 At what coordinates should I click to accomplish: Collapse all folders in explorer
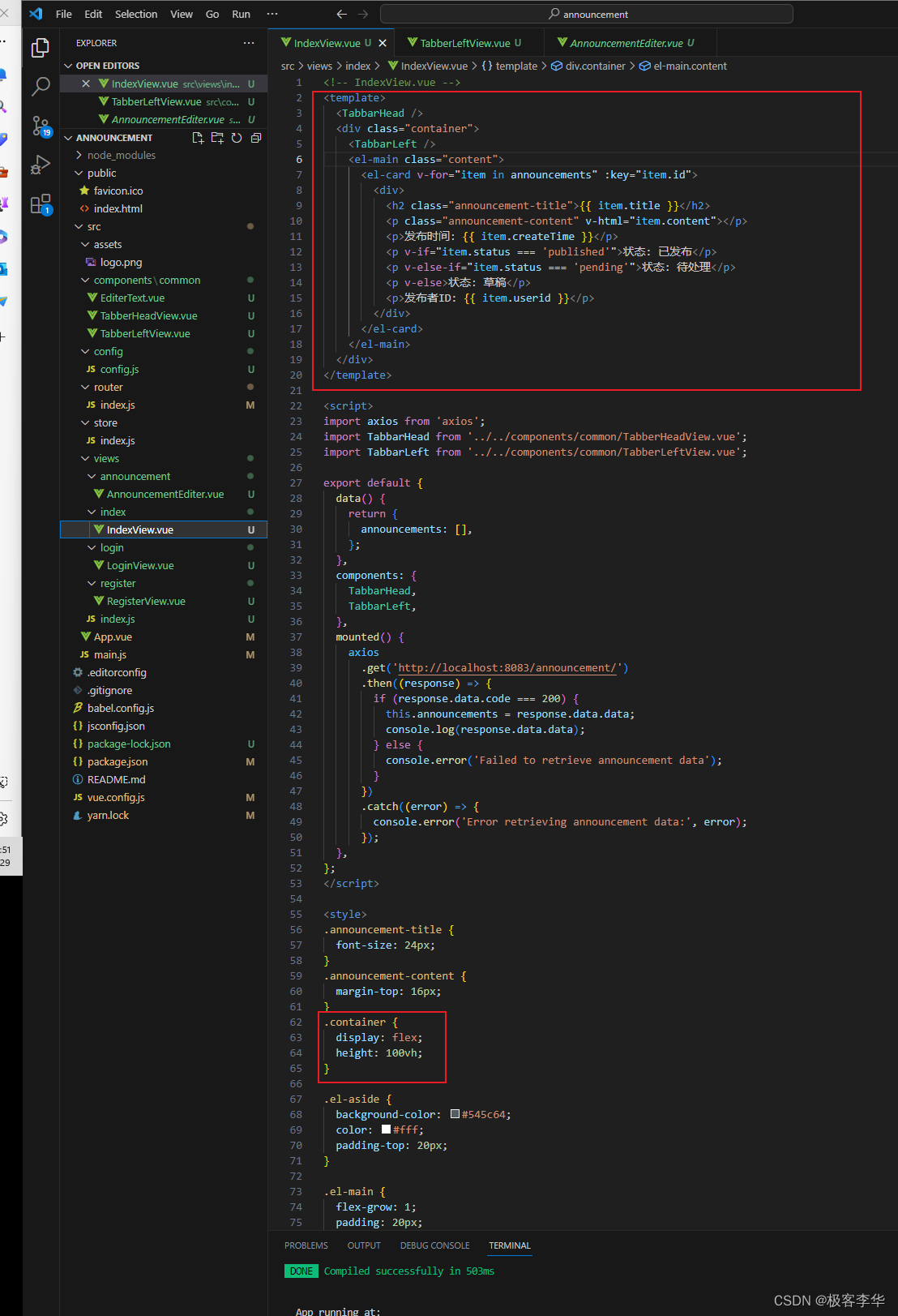coord(256,138)
